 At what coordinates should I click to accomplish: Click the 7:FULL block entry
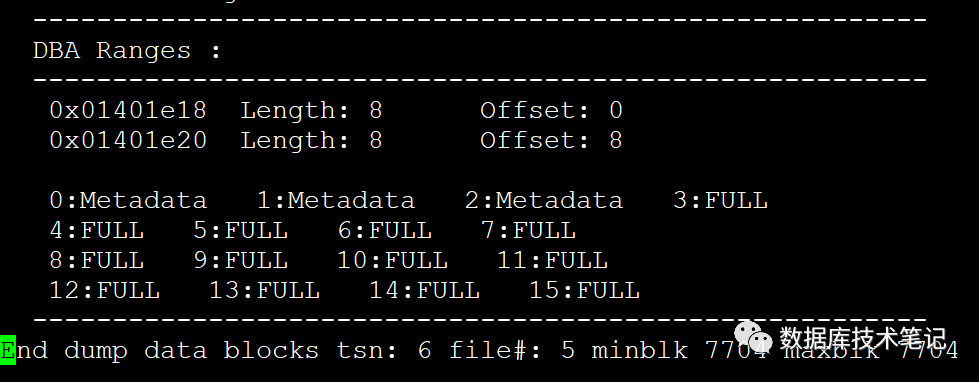(x=528, y=230)
